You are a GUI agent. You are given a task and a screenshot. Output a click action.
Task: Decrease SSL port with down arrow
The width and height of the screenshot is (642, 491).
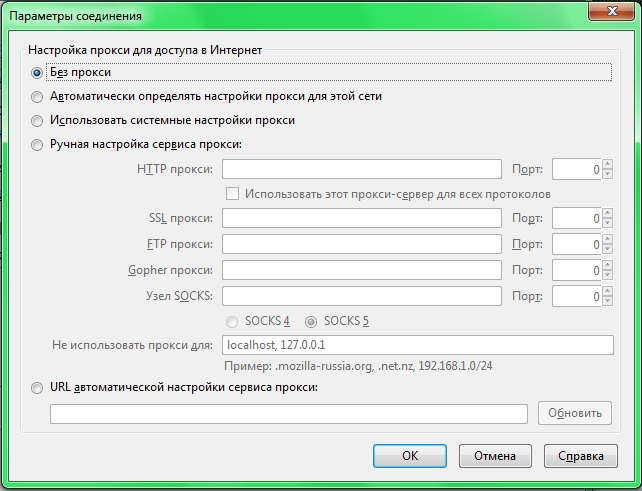608,223
